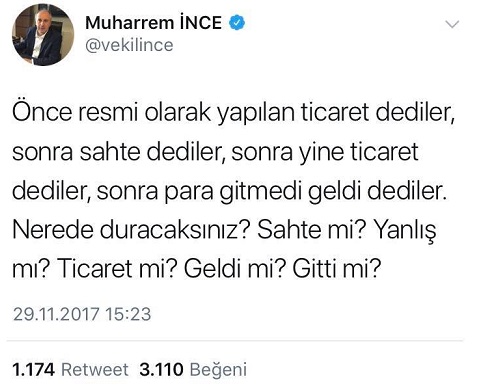The image size is (479, 390).
Task: Click the divider line above the stats
Action: point(235,341)
